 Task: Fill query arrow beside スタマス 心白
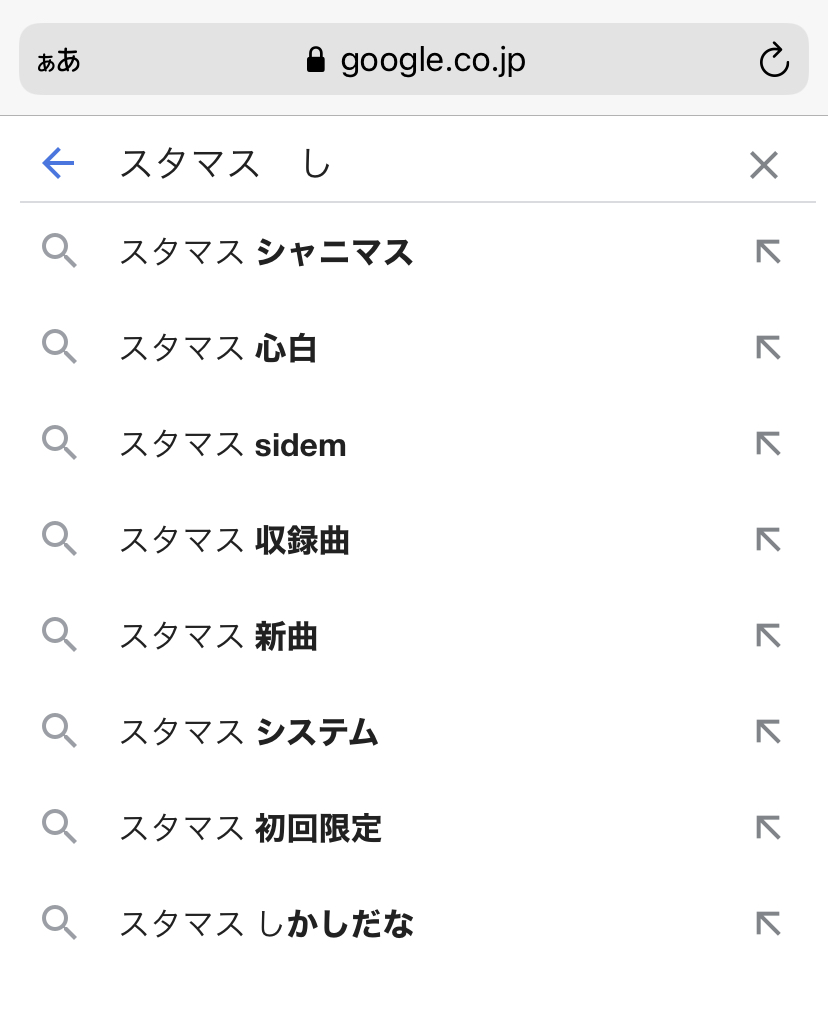coord(768,348)
